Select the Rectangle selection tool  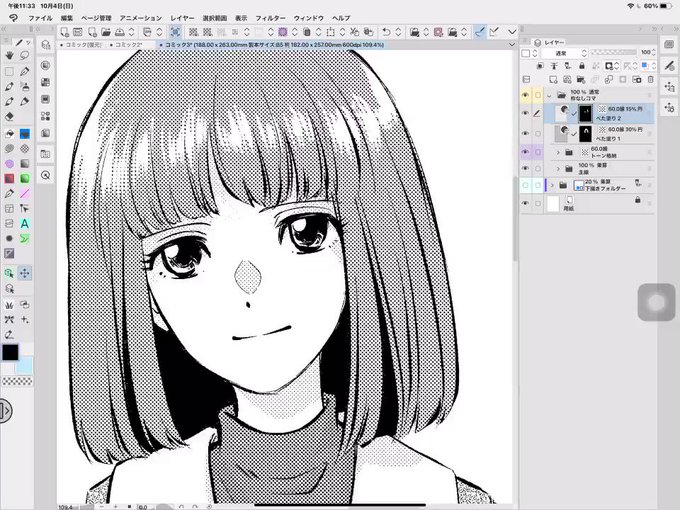pyautogui.click(x=9, y=71)
